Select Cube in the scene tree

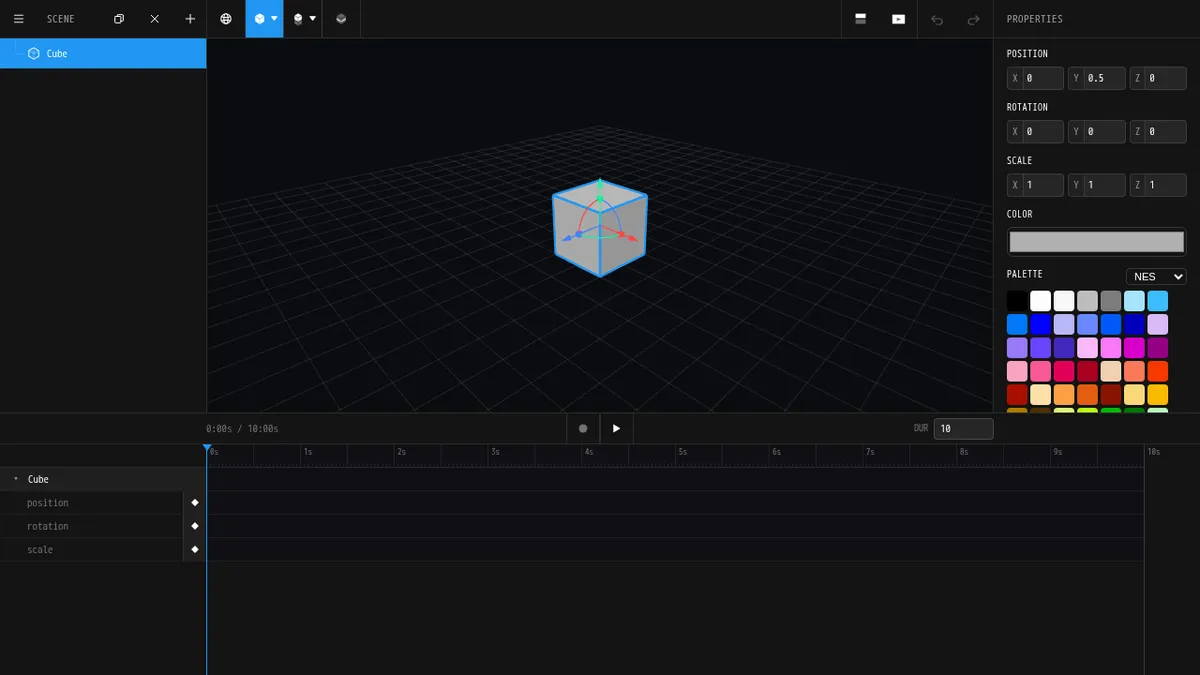coord(57,53)
